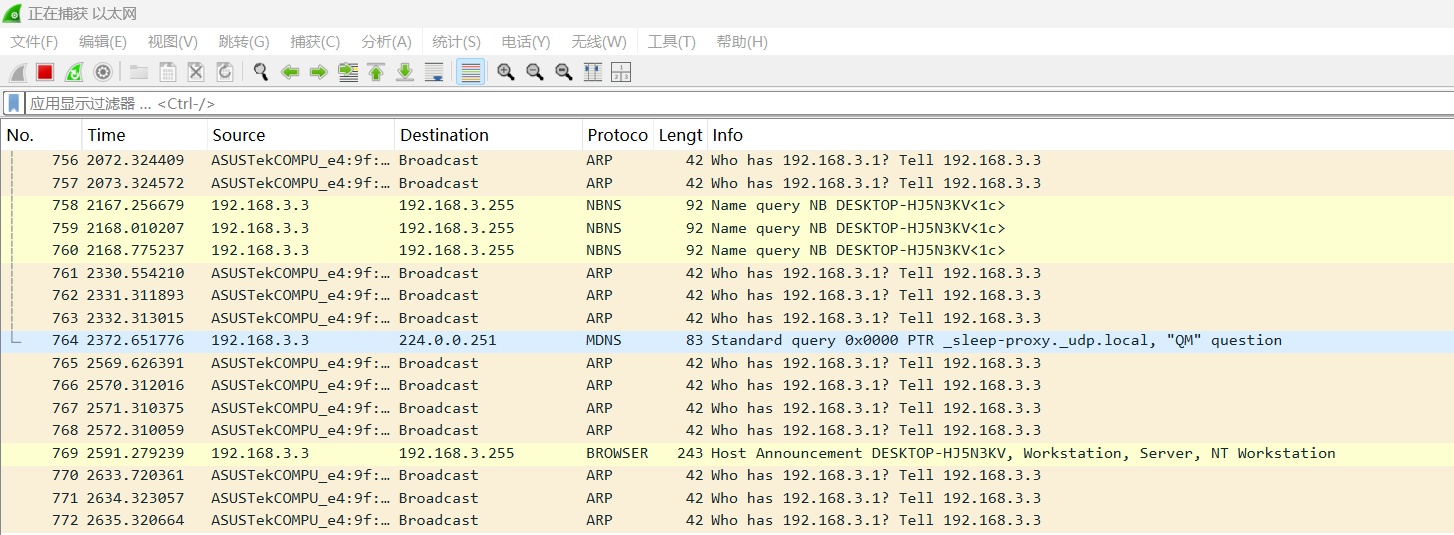Select packet 772 at time 2635.320664
The image size is (1454, 535).
click(x=727, y=520)
